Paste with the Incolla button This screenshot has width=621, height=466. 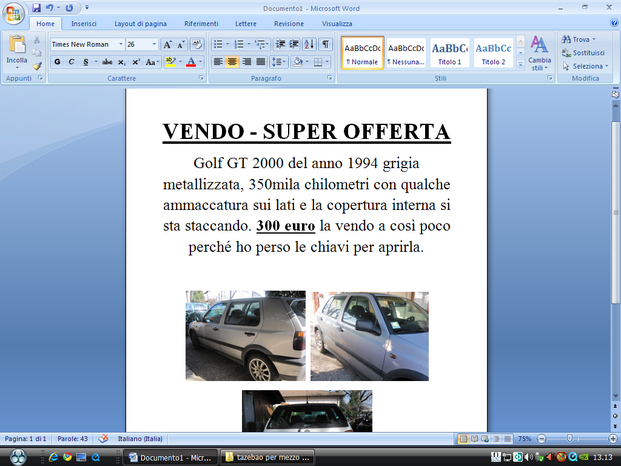(17, 52)
